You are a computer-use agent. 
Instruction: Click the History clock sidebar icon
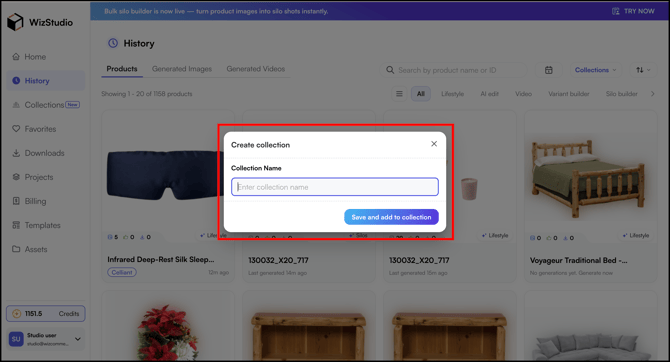(x=16, y=81)
